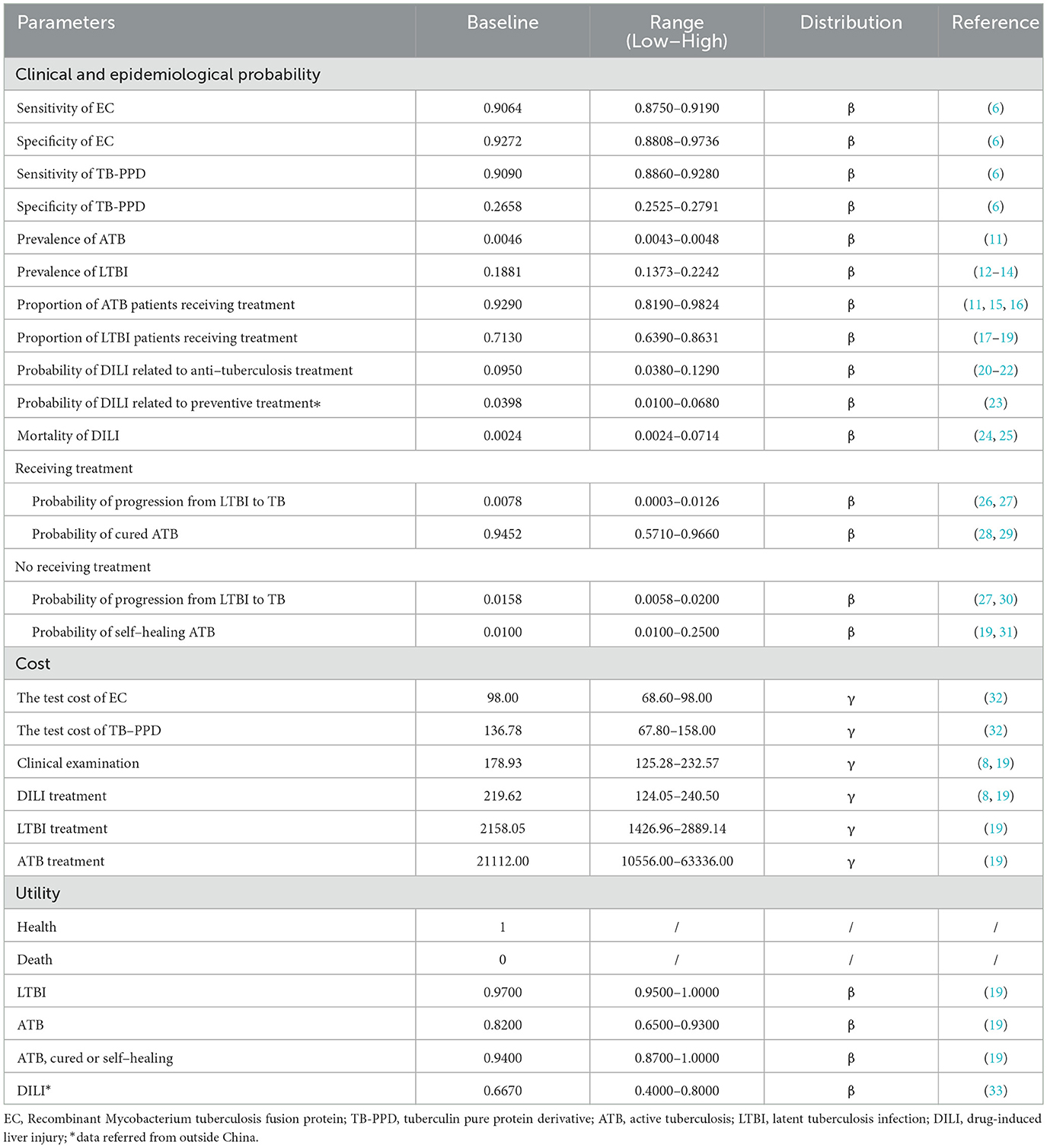Screen dimensions: 1047x1148
Task: Open reference 11 in Prevalence of ATB row
Action: point(995,239)
